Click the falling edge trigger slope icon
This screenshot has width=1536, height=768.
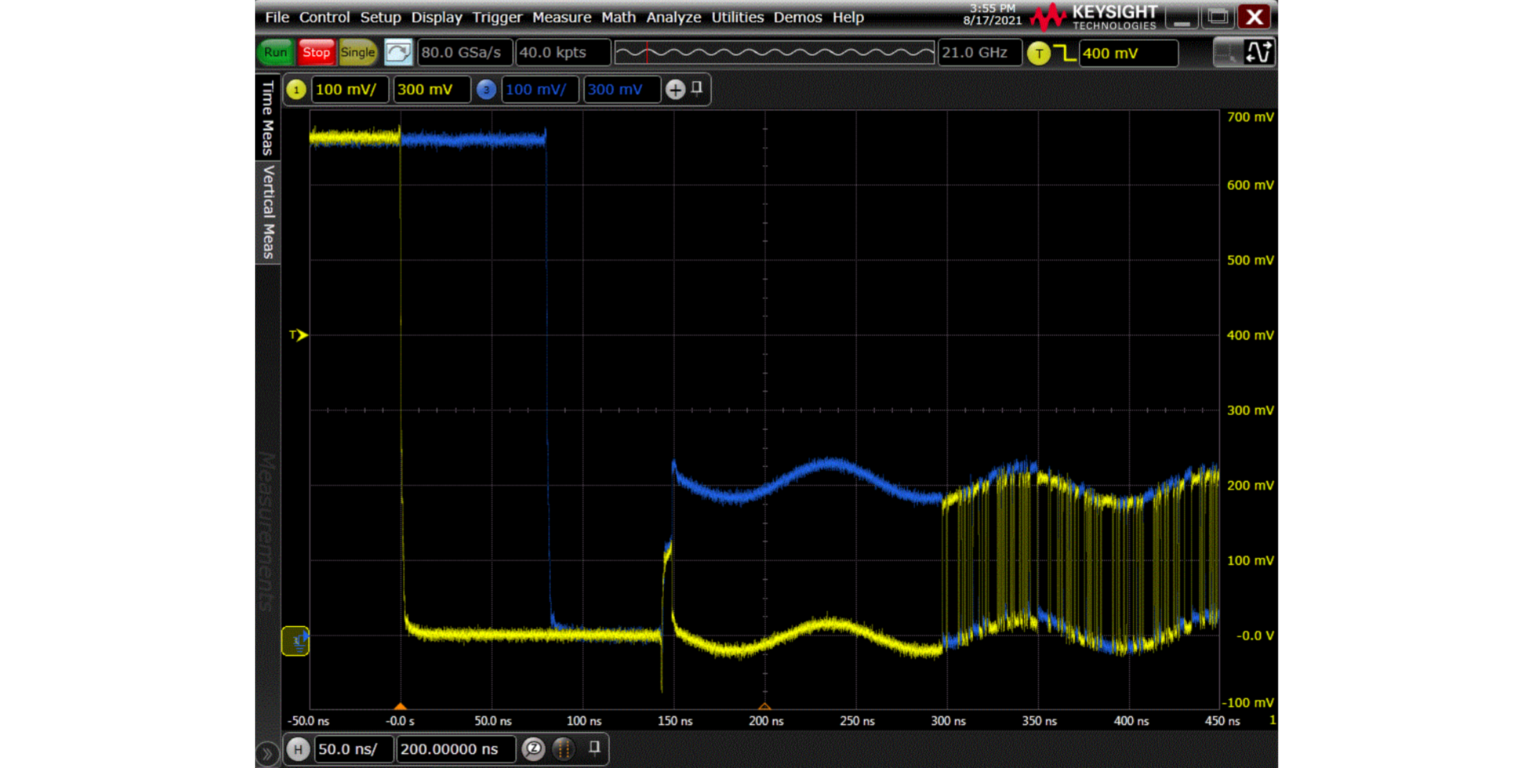[x=1065, y=54]
